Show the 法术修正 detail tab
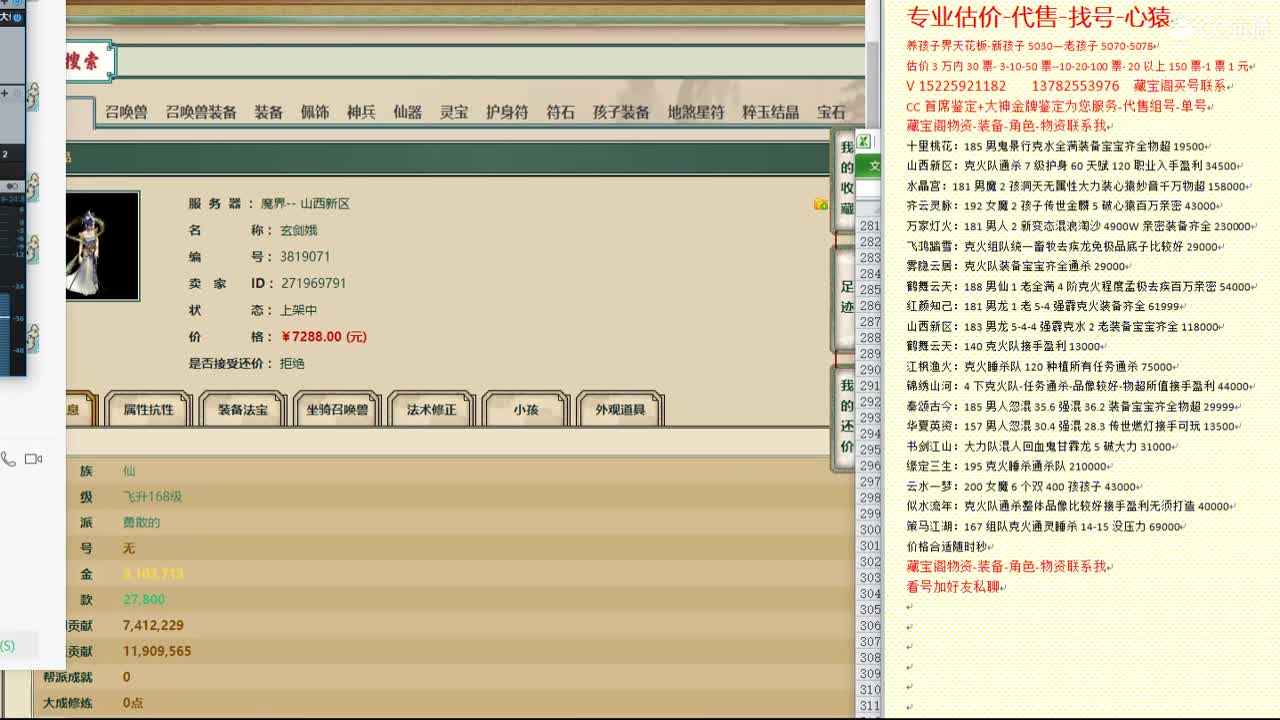The height and width of the screenshot is (720, 1280). (x=431, y=409)
